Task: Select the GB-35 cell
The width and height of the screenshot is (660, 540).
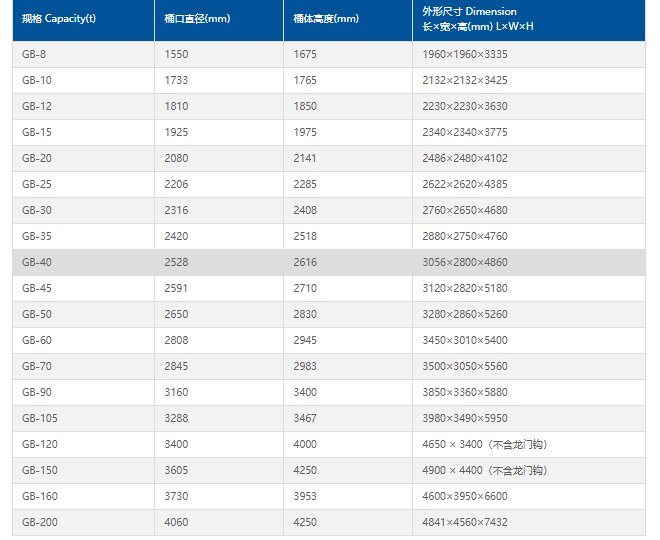Action: [x=83, y=237]
